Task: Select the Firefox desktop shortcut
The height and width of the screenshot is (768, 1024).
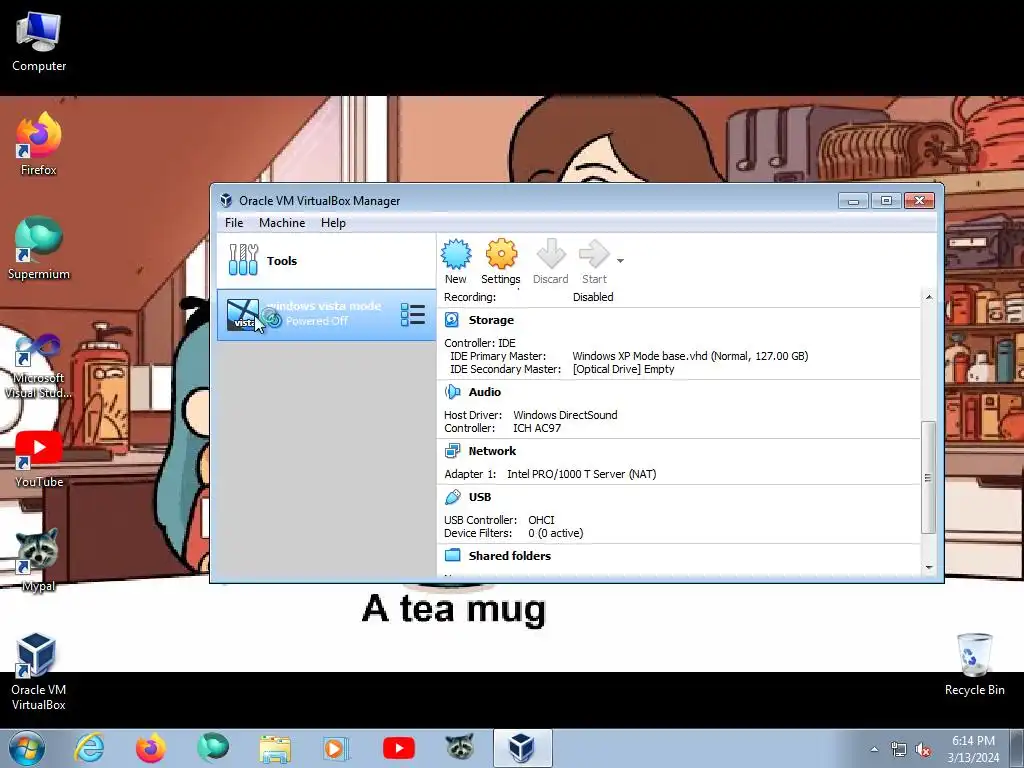Action: [39, 144]
